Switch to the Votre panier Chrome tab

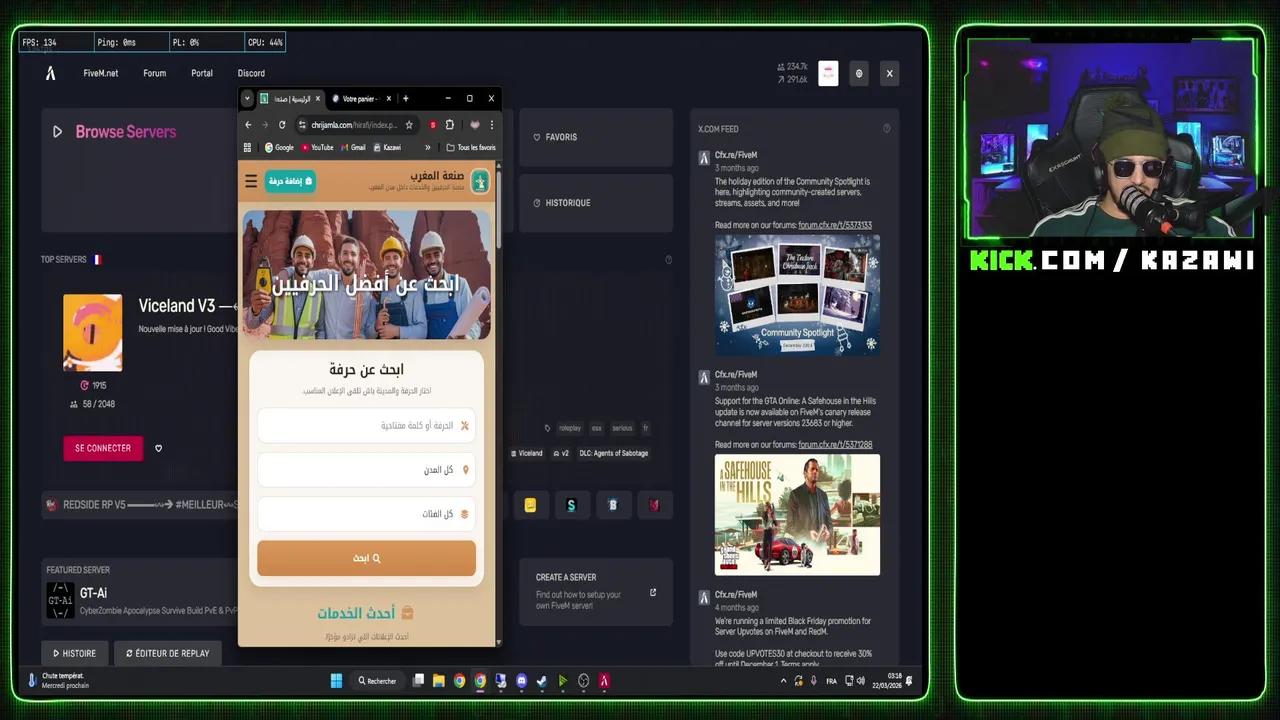[x=360, y=99]
